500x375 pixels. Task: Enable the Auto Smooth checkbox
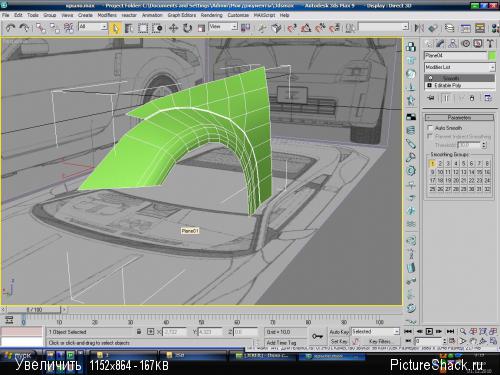pyautogui.click(x=430, y=128)
